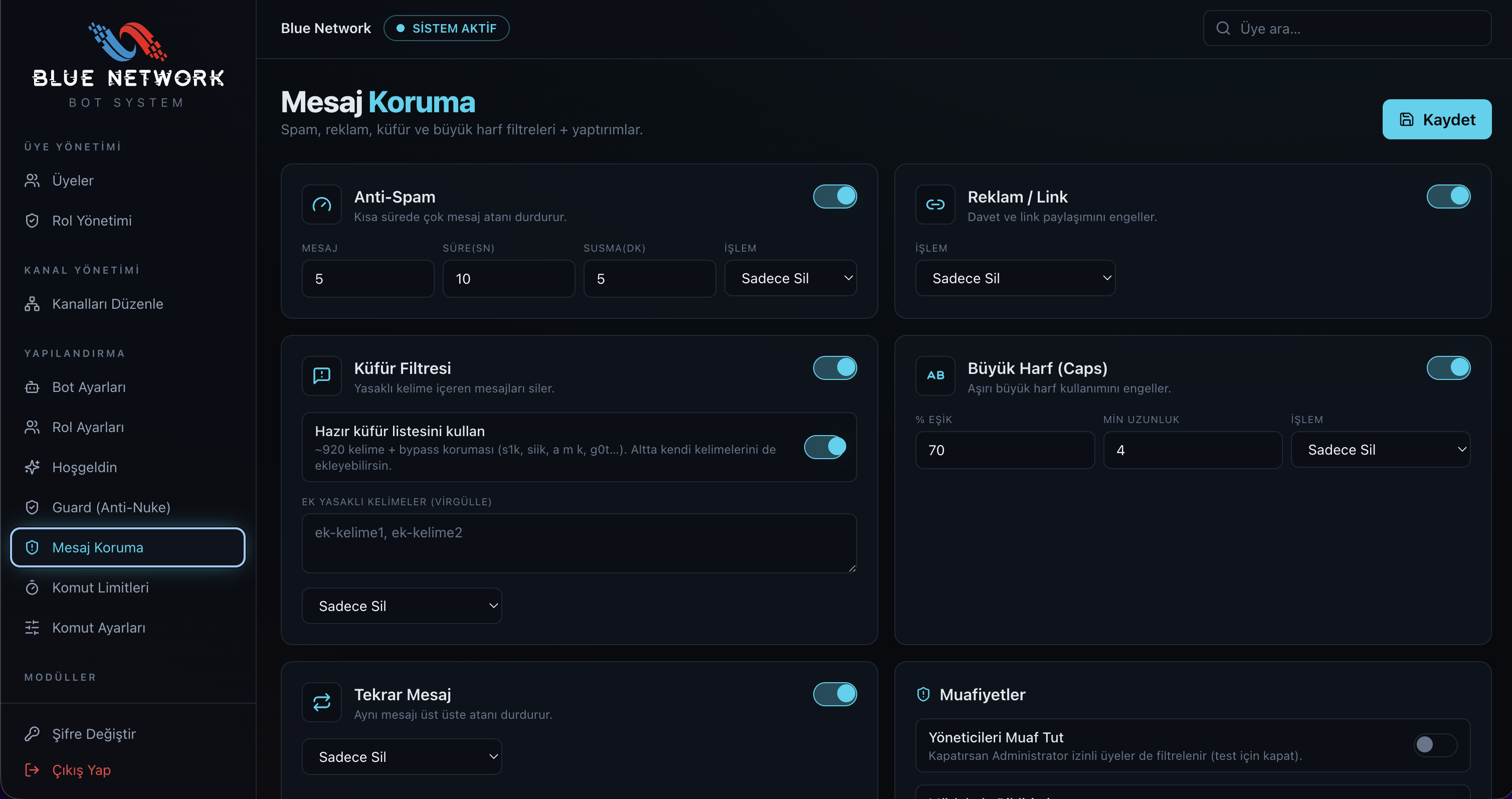Disable the Reklam / Link toggle

[x=1449, y=196]
